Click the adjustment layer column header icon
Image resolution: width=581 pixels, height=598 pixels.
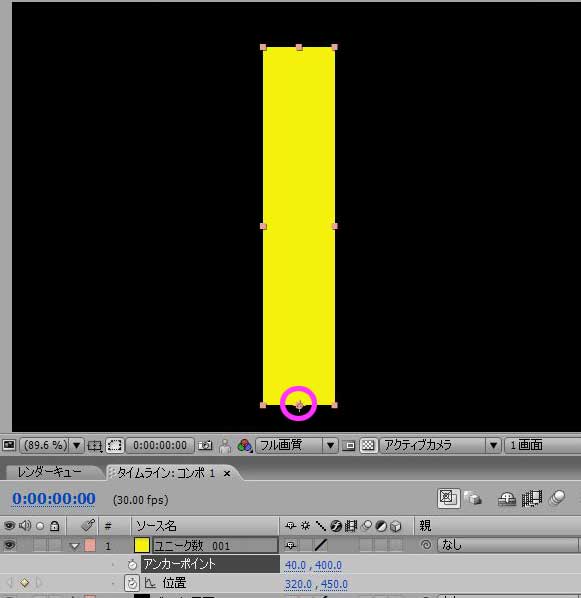click(x=381, y=526)
